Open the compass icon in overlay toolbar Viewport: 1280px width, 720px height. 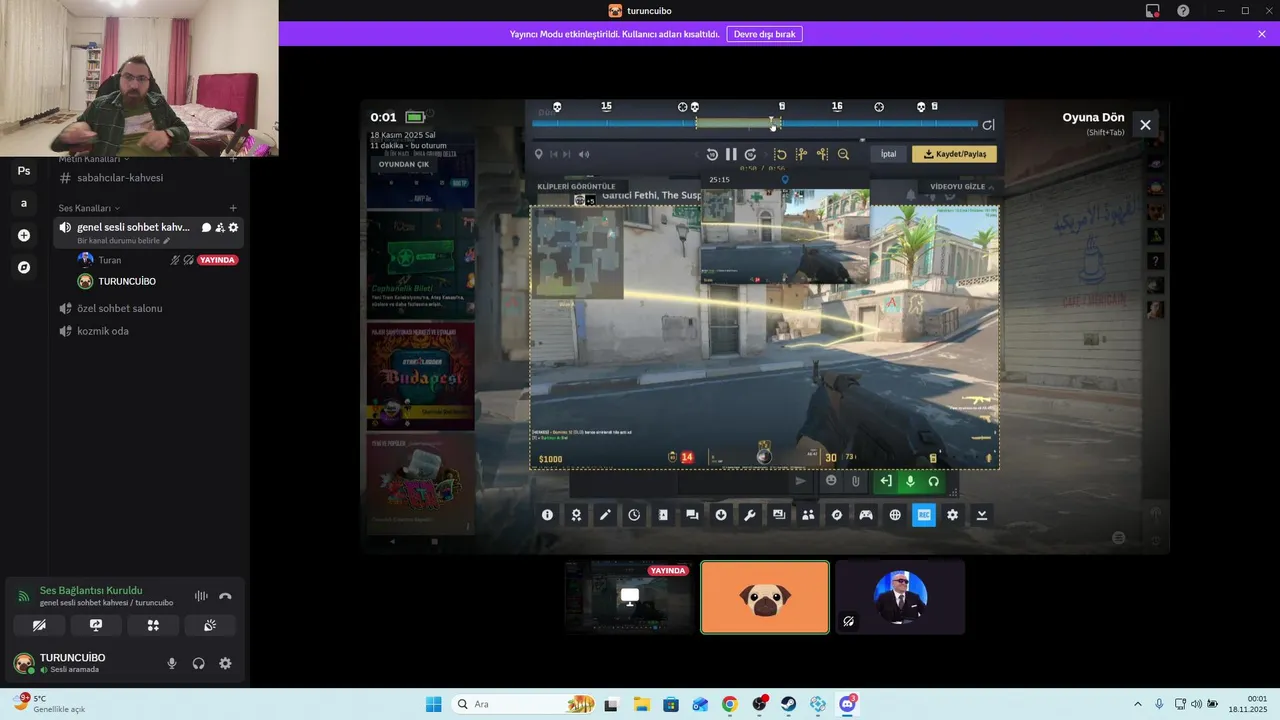(837, 515)
